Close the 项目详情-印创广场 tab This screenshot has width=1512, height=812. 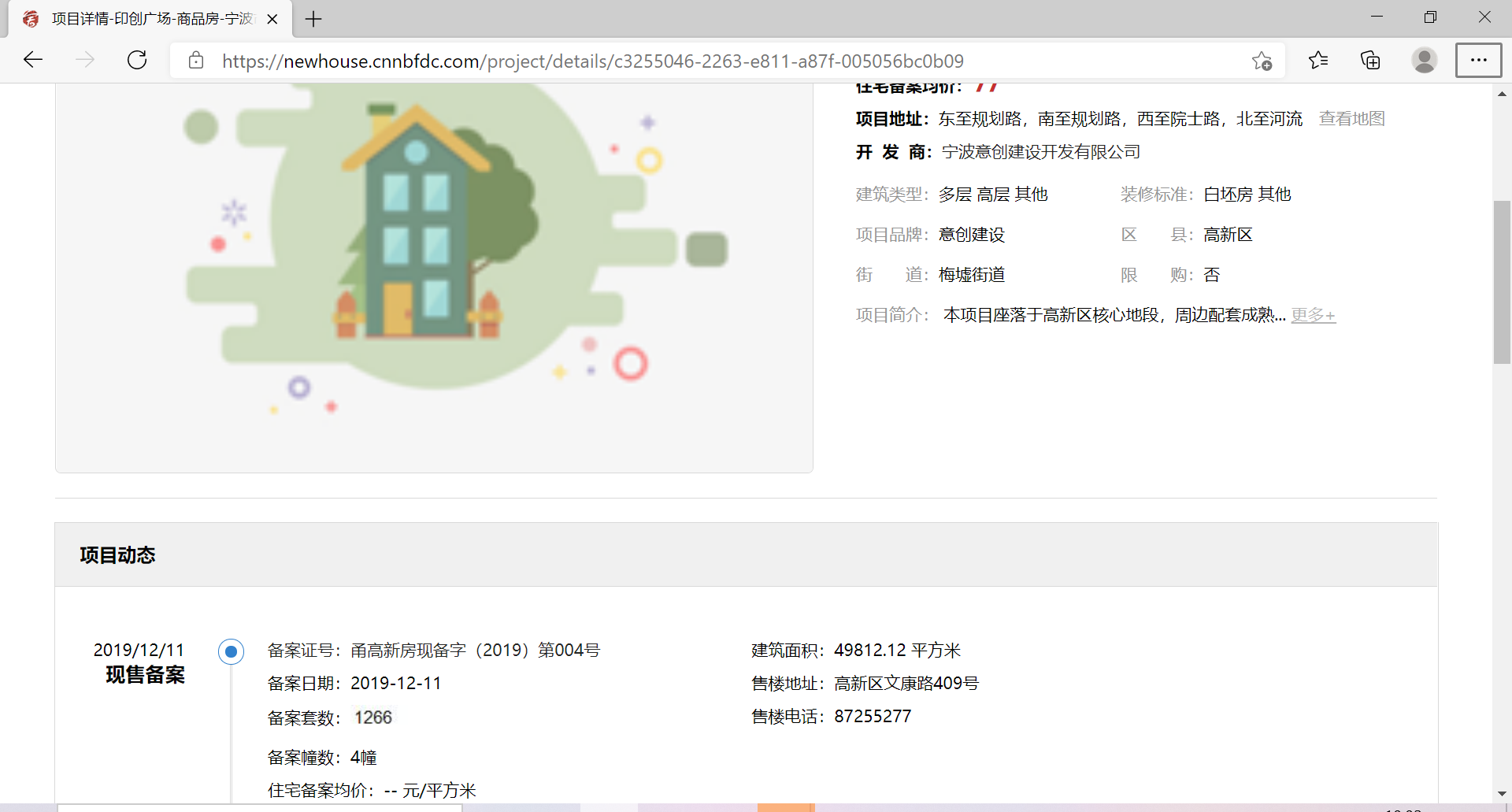tap(272, 19)
